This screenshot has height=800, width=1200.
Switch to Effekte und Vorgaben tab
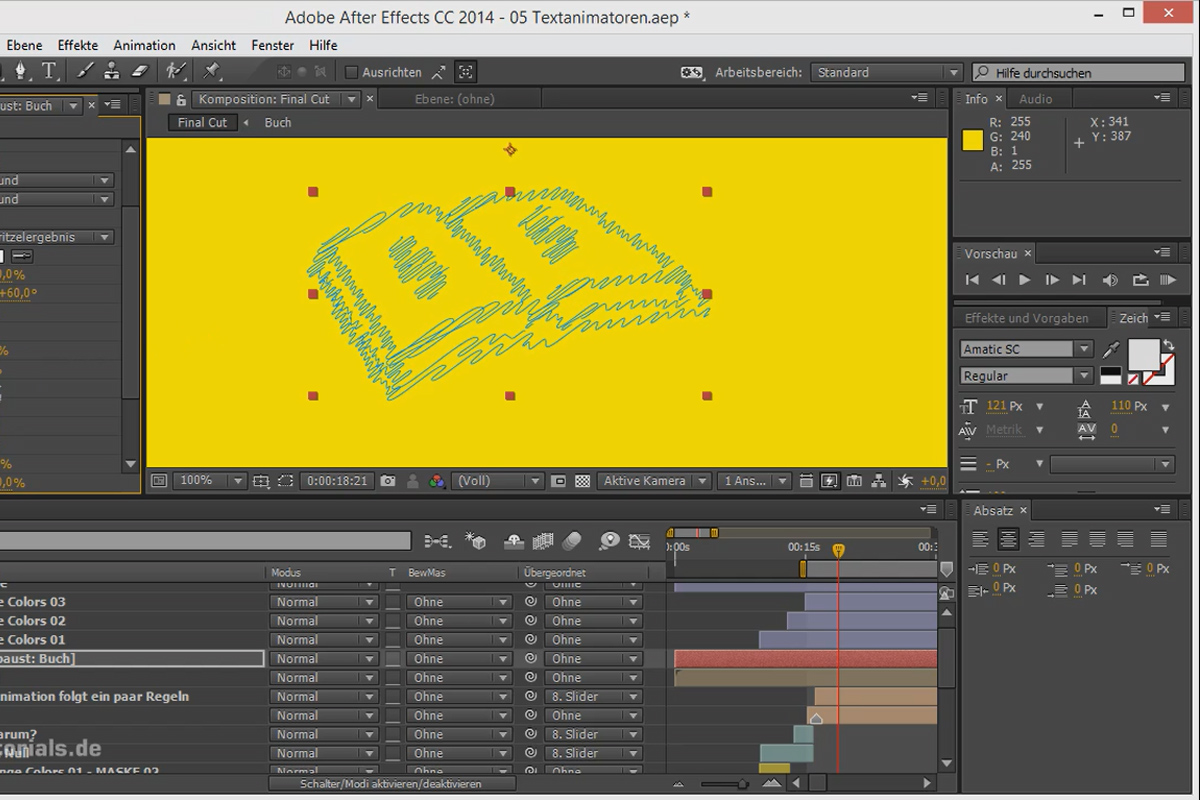point(1027,318)
